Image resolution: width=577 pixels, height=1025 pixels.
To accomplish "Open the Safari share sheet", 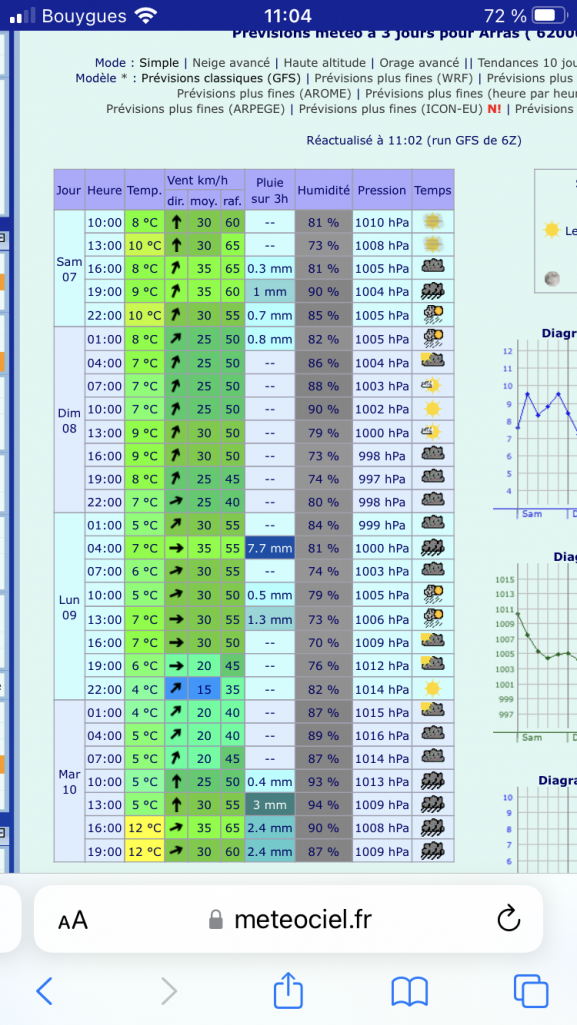I will click(x=288, y=990).
